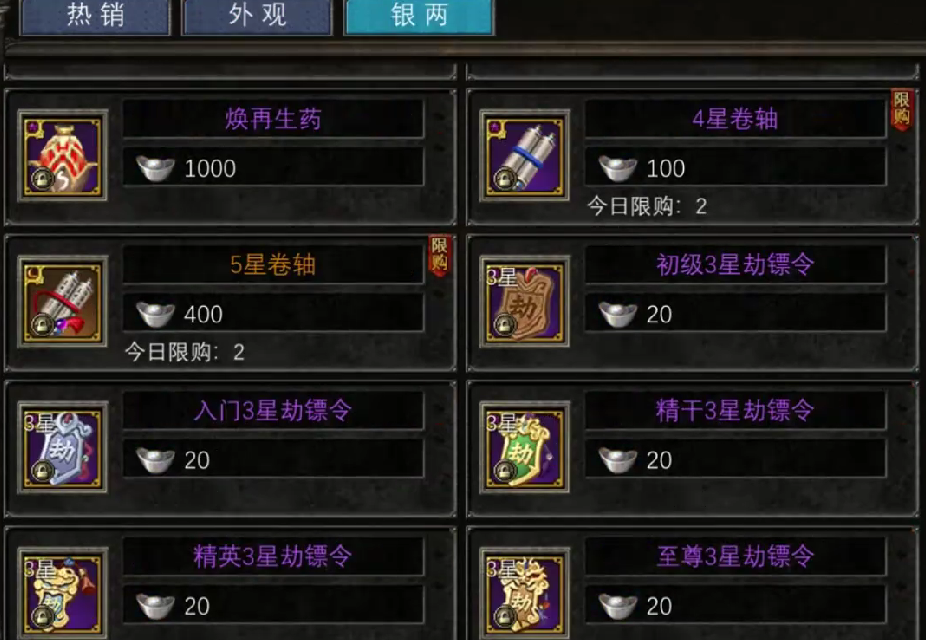Screen dimensions: 926x640
Task: Click the 入门3星劫镖令 silver token icon
Action: pos(63,448)
